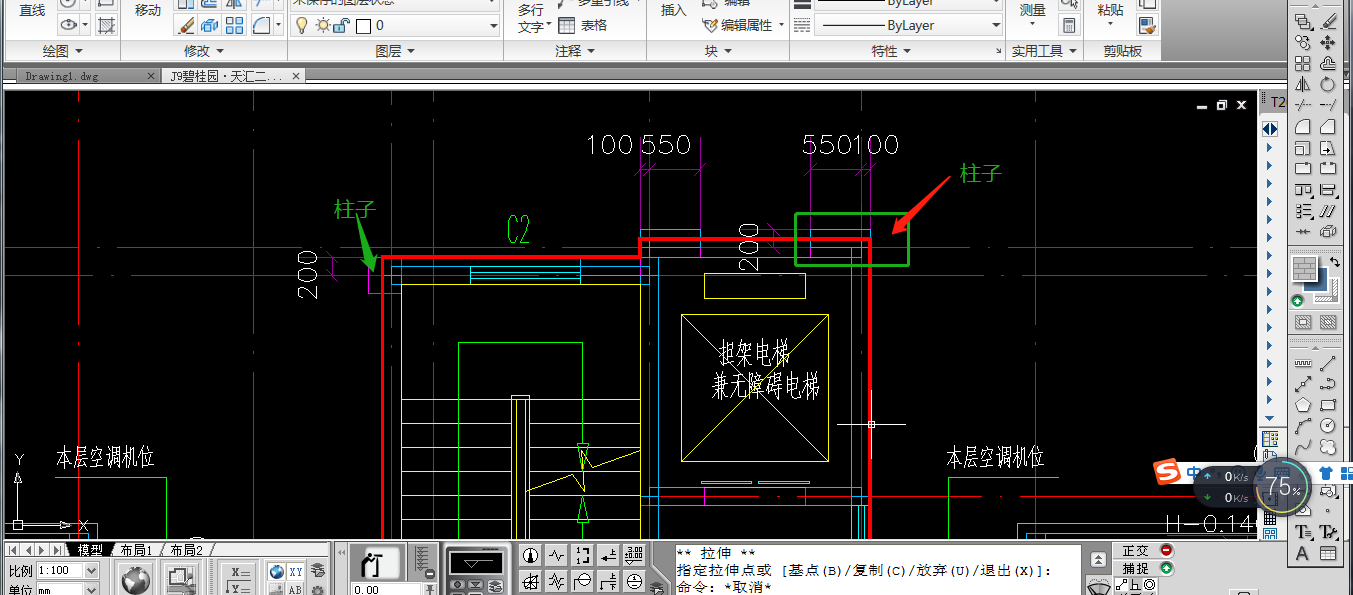The height and width of the screenshot is (595, 1353).
Task: Click the 75% network speed widget
Action: 1280,488
